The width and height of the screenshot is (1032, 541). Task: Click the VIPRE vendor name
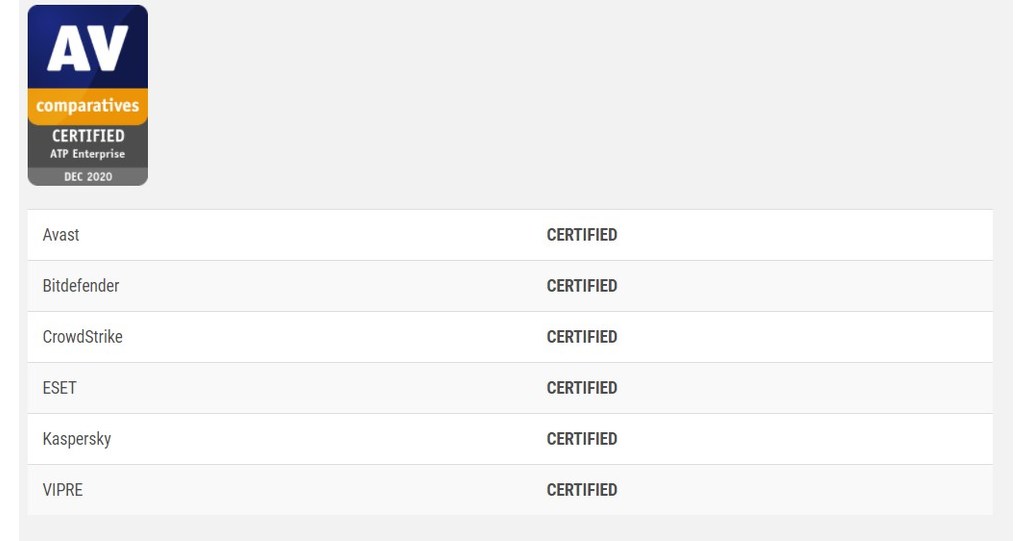click(x=63, y=490)
